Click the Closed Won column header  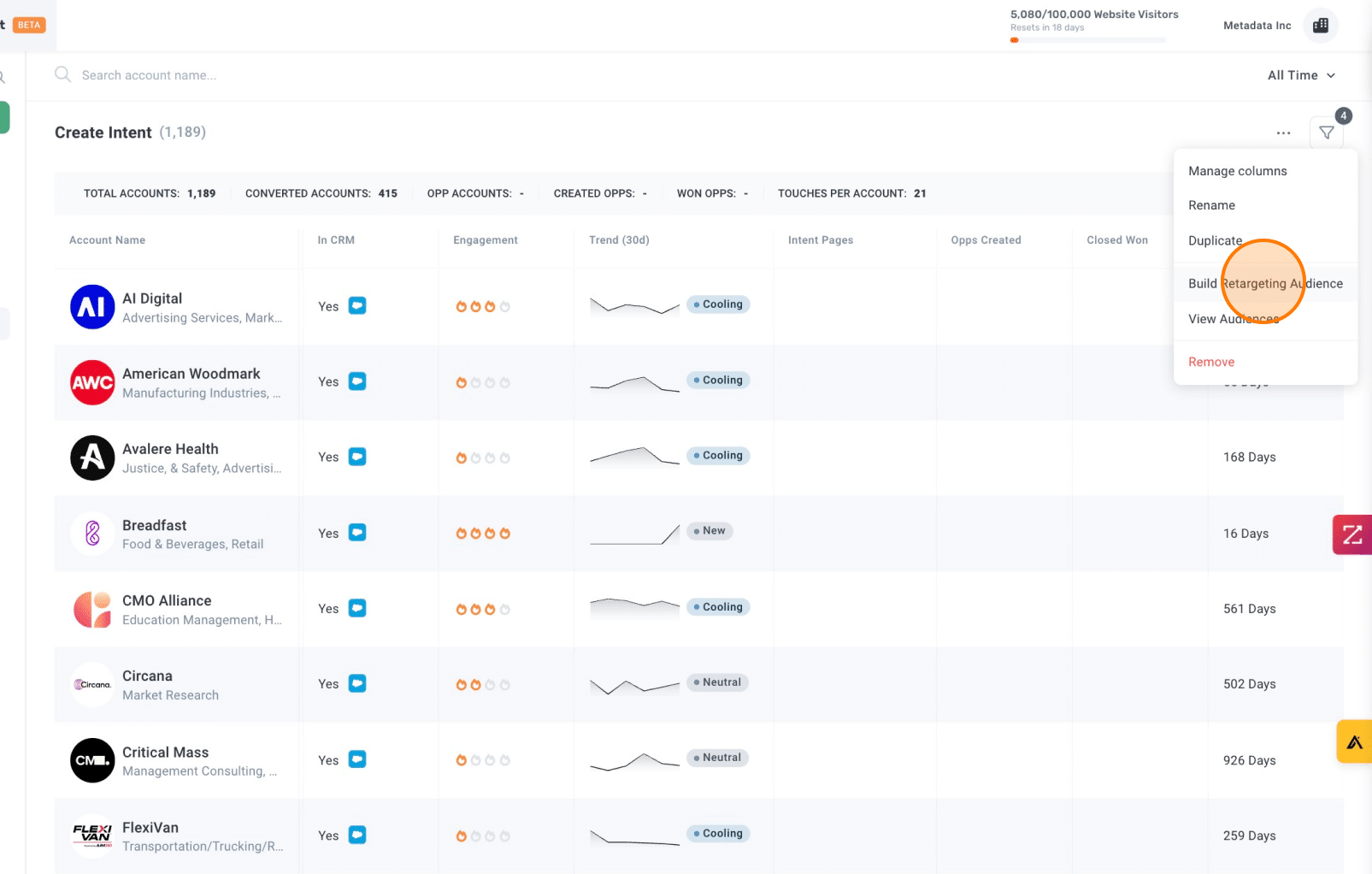pos(1117,240)
